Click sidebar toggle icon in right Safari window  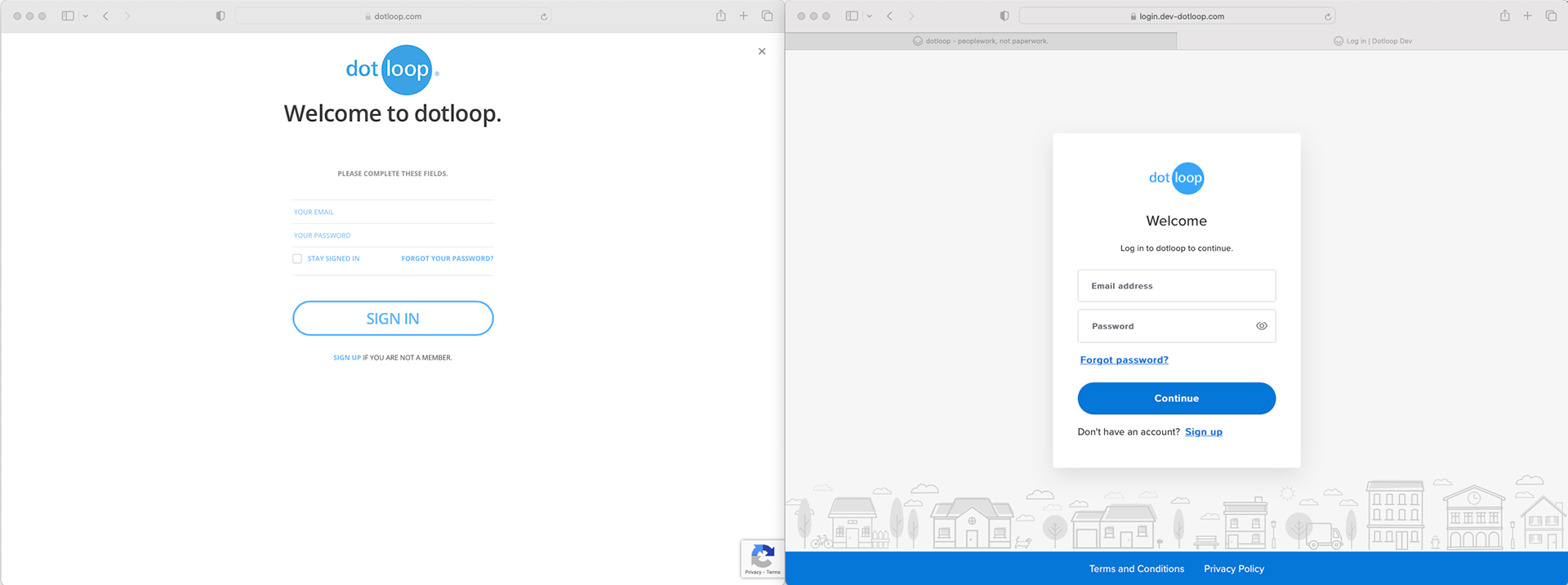852,16
